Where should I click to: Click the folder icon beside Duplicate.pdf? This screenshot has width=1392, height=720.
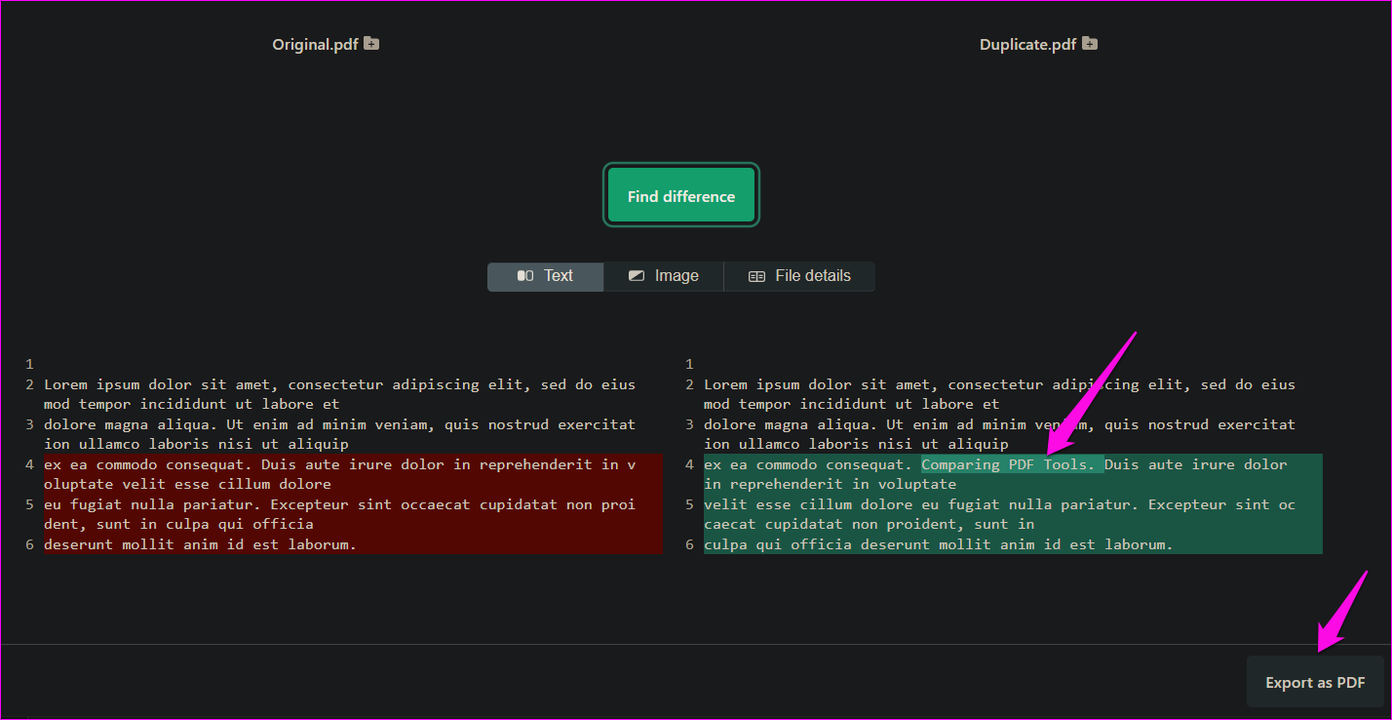coord(1090,44)
